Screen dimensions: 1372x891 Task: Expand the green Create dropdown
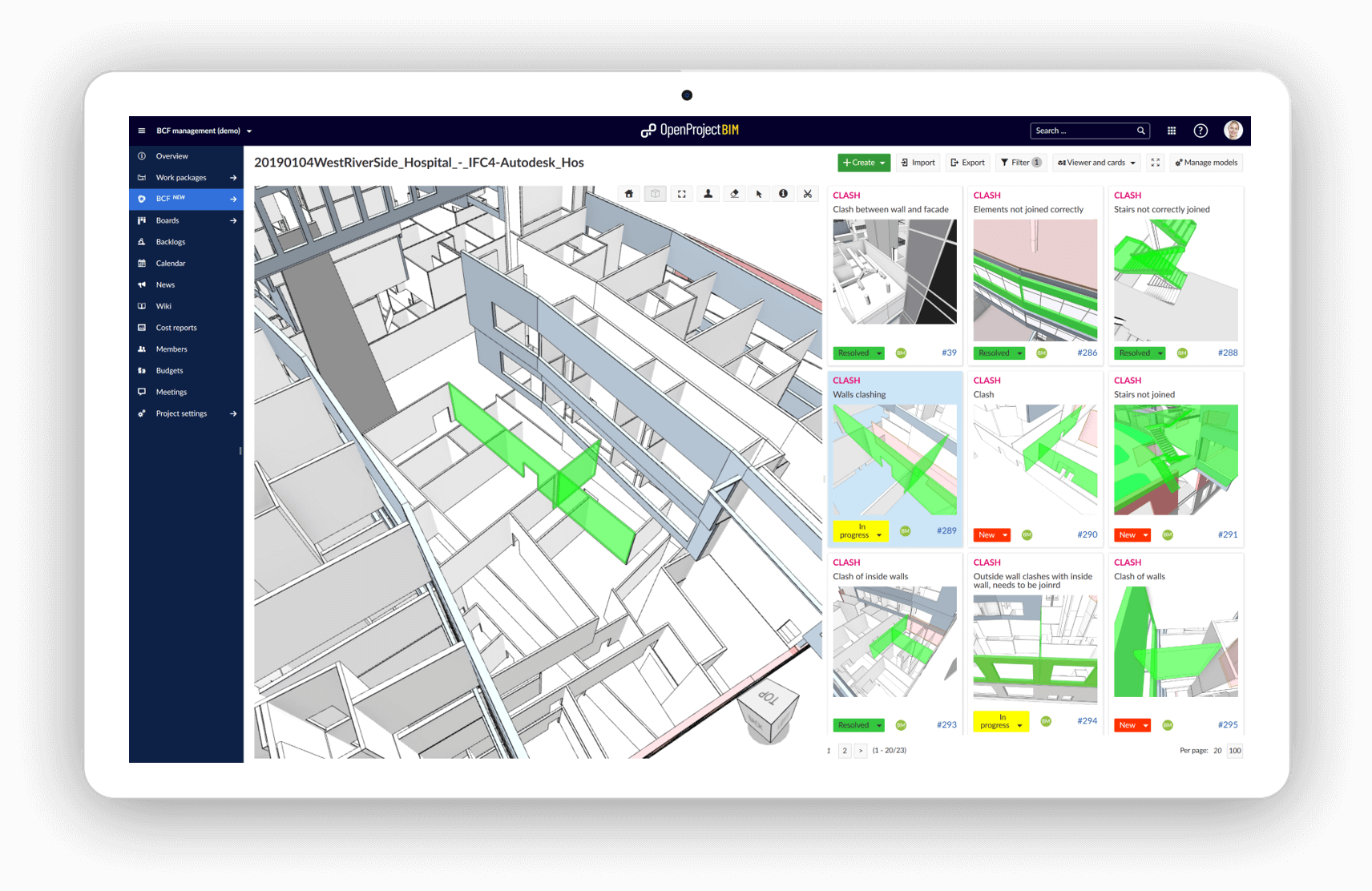coord(863,163)
